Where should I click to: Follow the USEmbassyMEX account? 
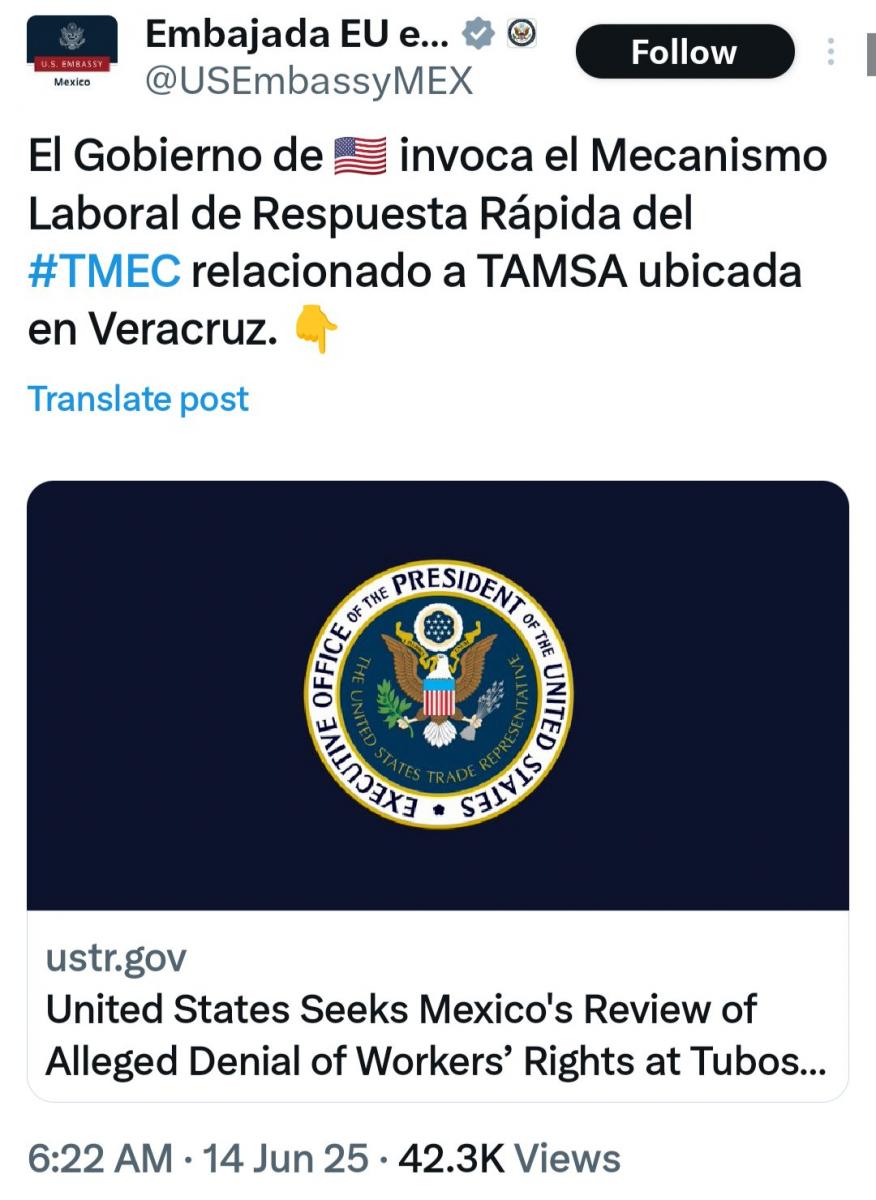[x=684, y=52]
